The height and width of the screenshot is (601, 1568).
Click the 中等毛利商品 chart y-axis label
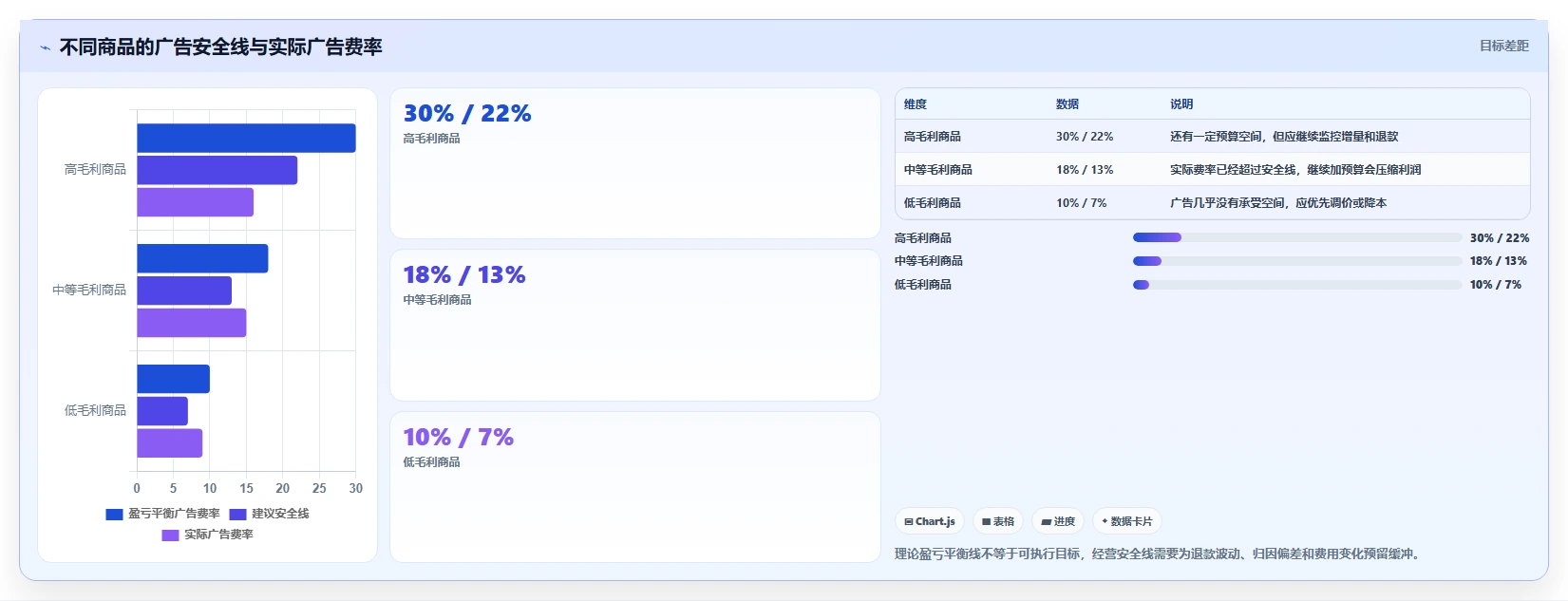tap(89, 291)
